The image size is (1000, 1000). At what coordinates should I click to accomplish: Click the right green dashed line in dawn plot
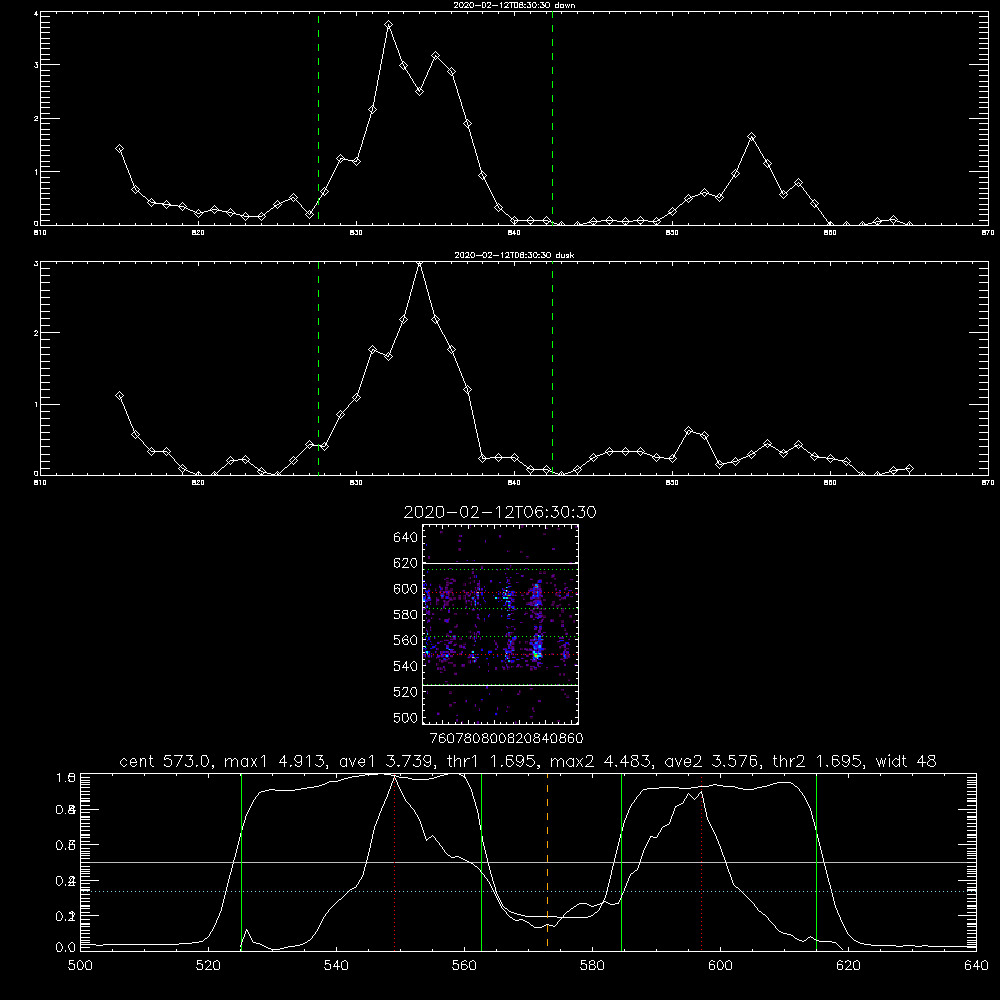pos(552,119)
